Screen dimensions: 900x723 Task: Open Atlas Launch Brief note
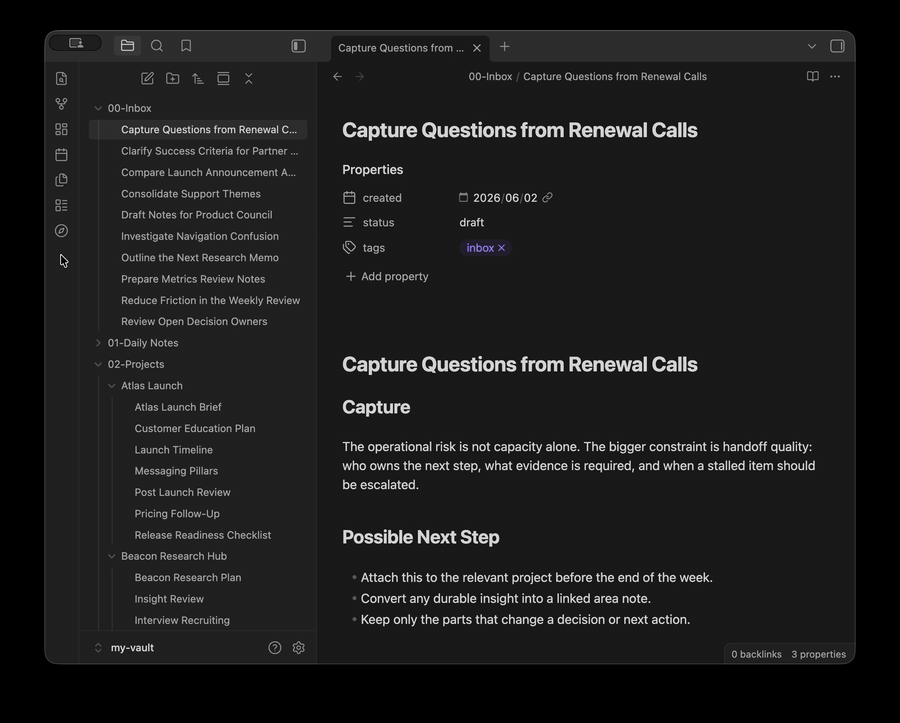point(178,407)
